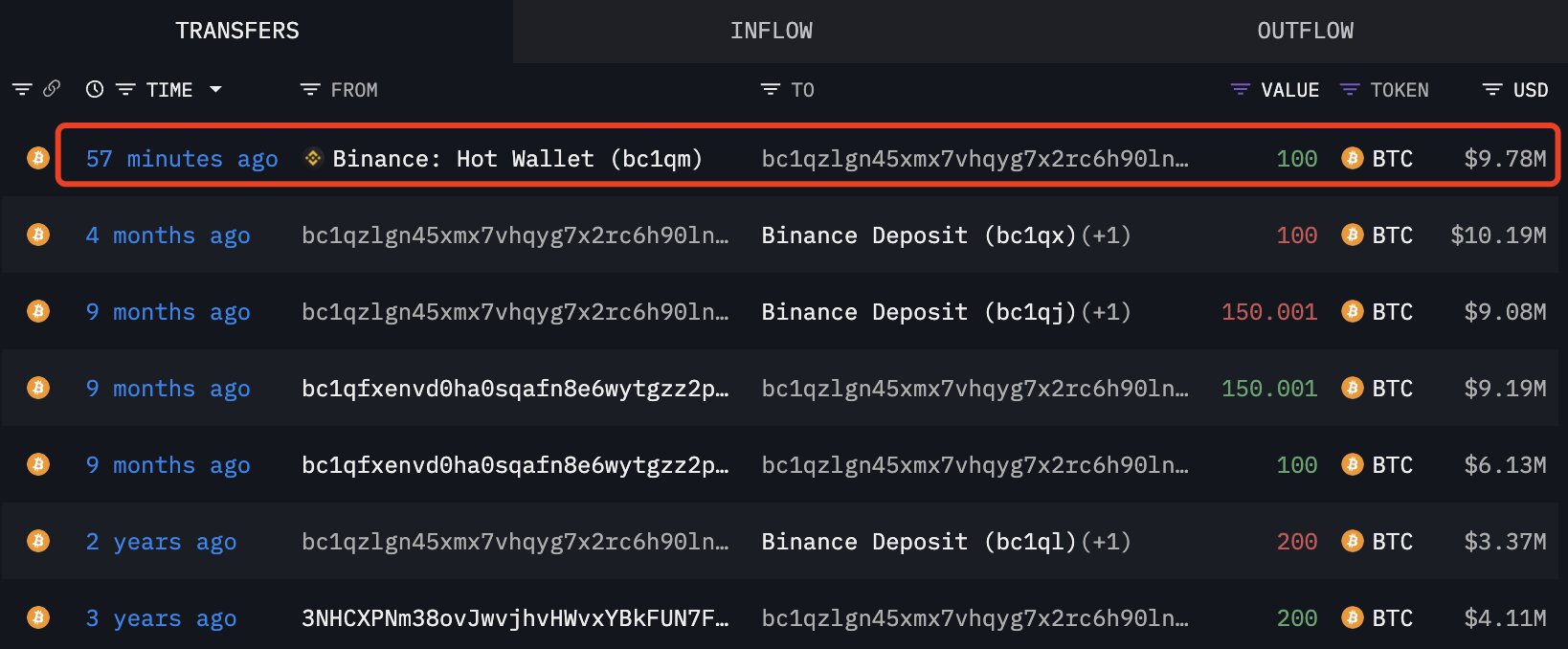This screenshot has width=1568, height=649.
Task: Click the purple VALUE filter icon
Action: point(1241,90)
